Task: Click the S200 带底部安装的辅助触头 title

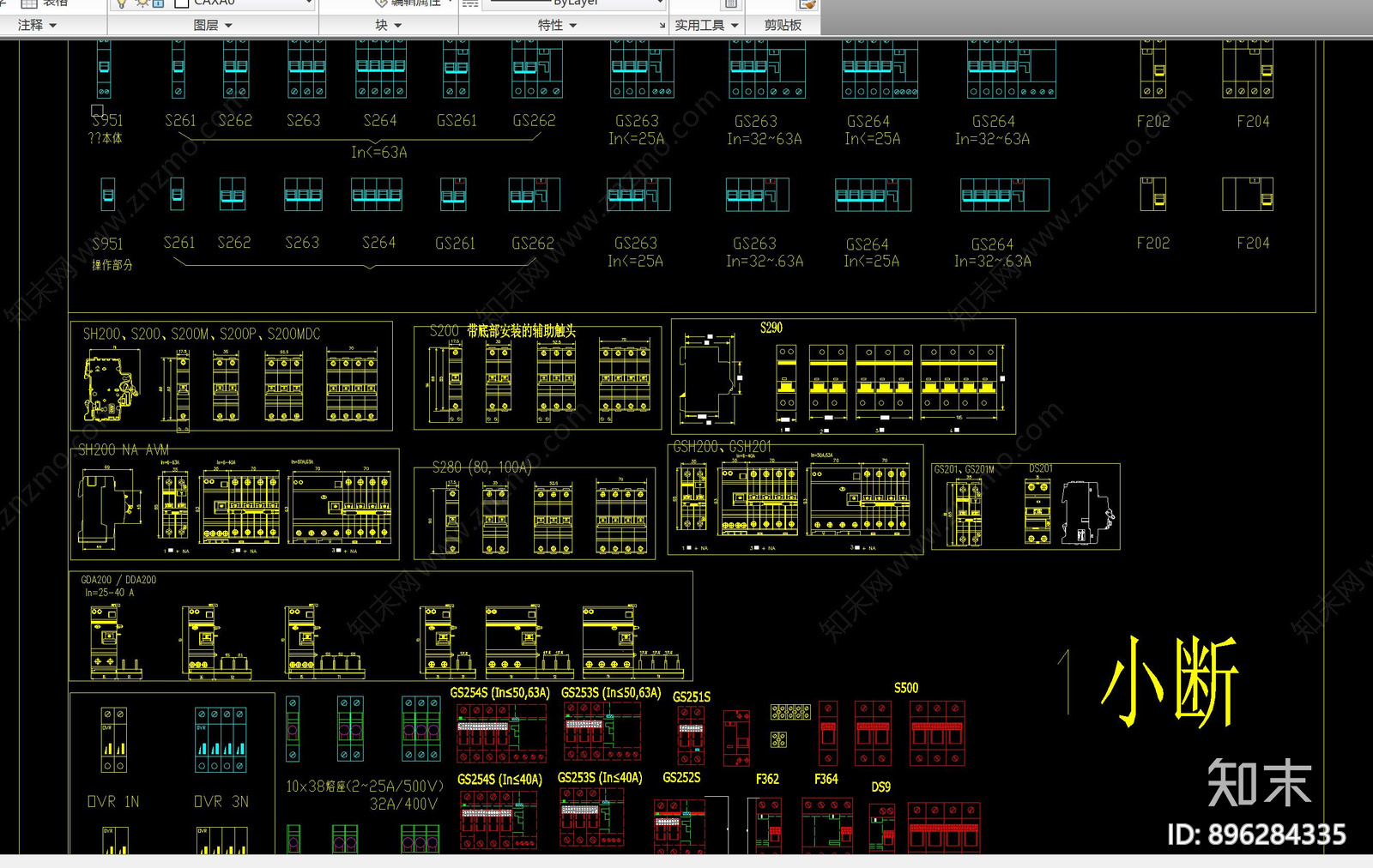Action: click(503, 330)
